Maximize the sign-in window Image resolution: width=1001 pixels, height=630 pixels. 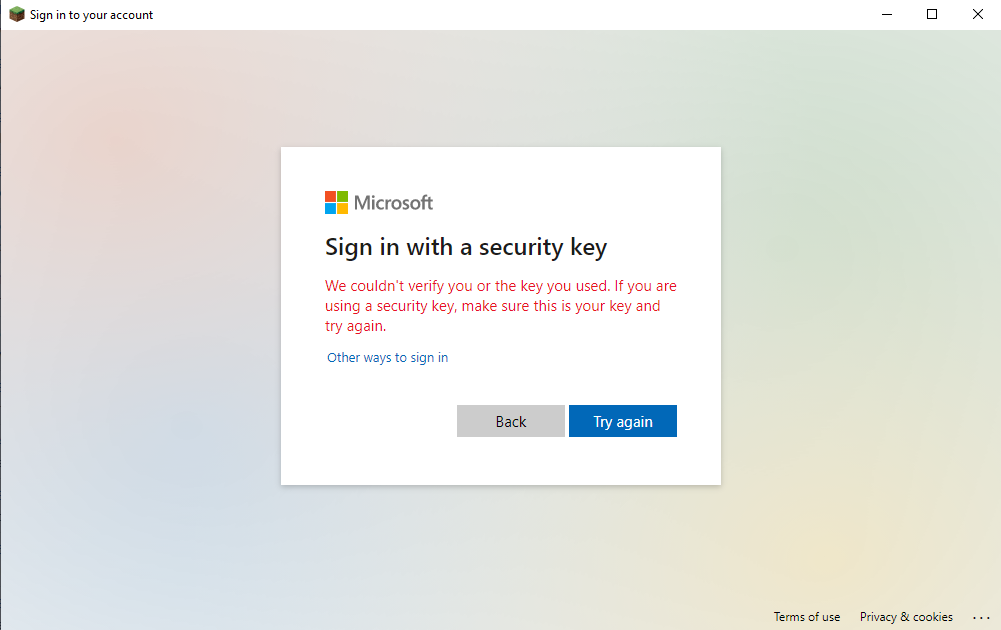click(x=932, y=15)
